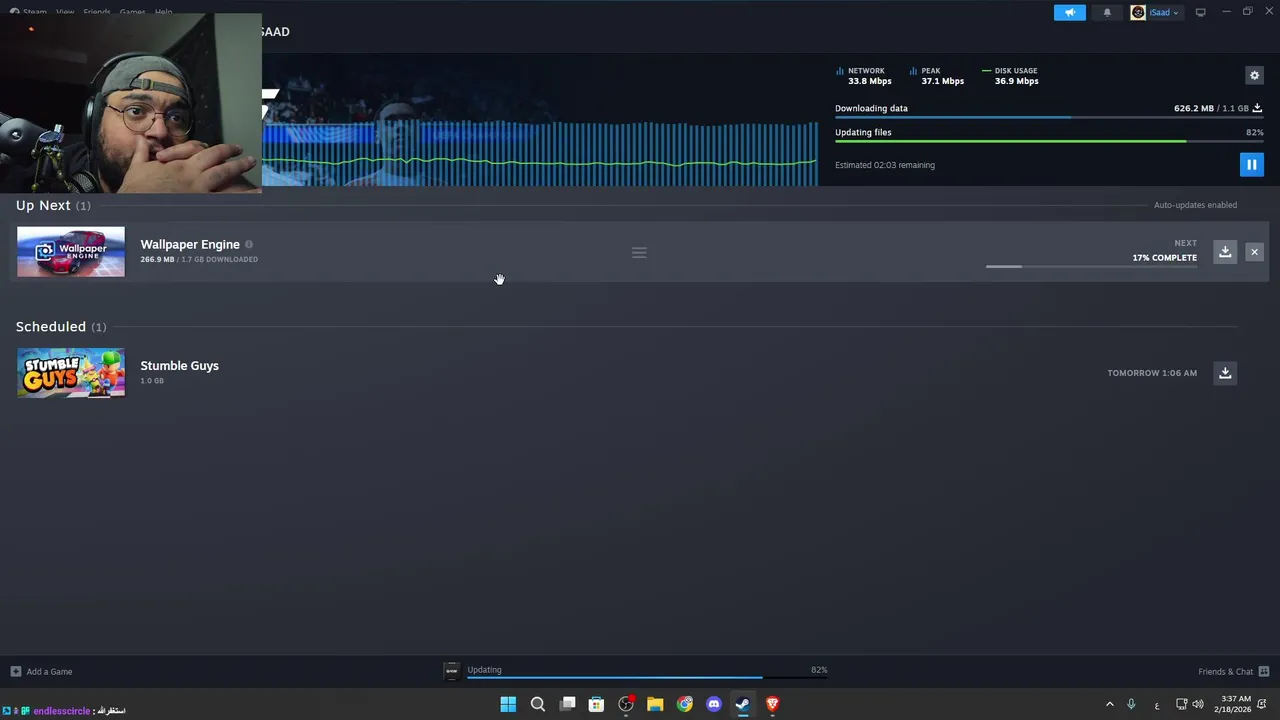Click the iSaad profile avatar
This screenshot has width=1280, height=720.
(x=1138, y=12)
